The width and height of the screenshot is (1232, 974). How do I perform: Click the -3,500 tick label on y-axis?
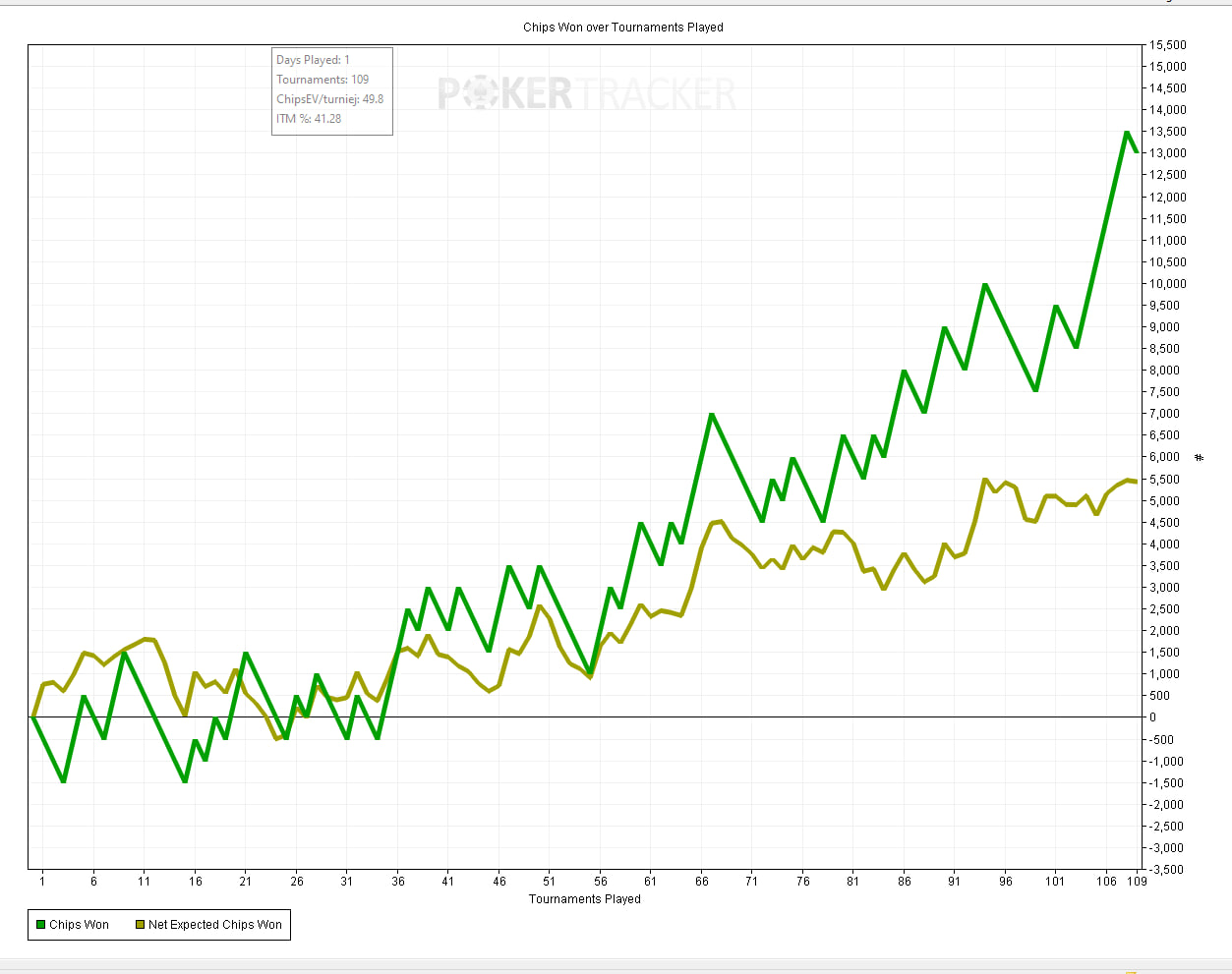(1168, 870)
